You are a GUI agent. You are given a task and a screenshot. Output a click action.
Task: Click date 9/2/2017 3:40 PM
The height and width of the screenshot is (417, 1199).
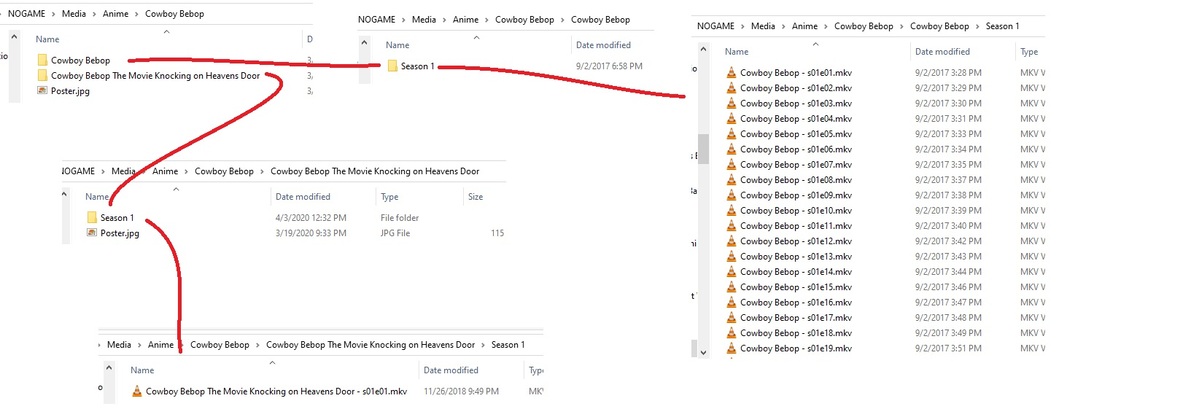click(x=948, y=226)
